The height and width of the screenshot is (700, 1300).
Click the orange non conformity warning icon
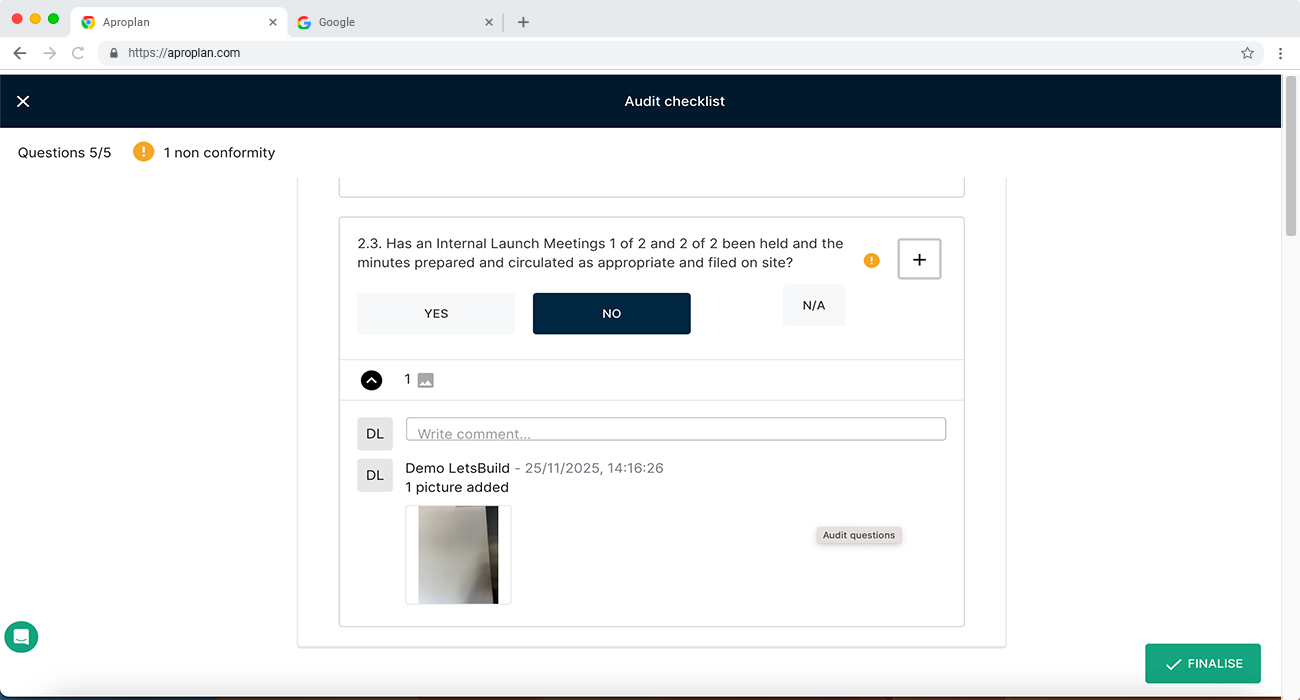(144, 152)
